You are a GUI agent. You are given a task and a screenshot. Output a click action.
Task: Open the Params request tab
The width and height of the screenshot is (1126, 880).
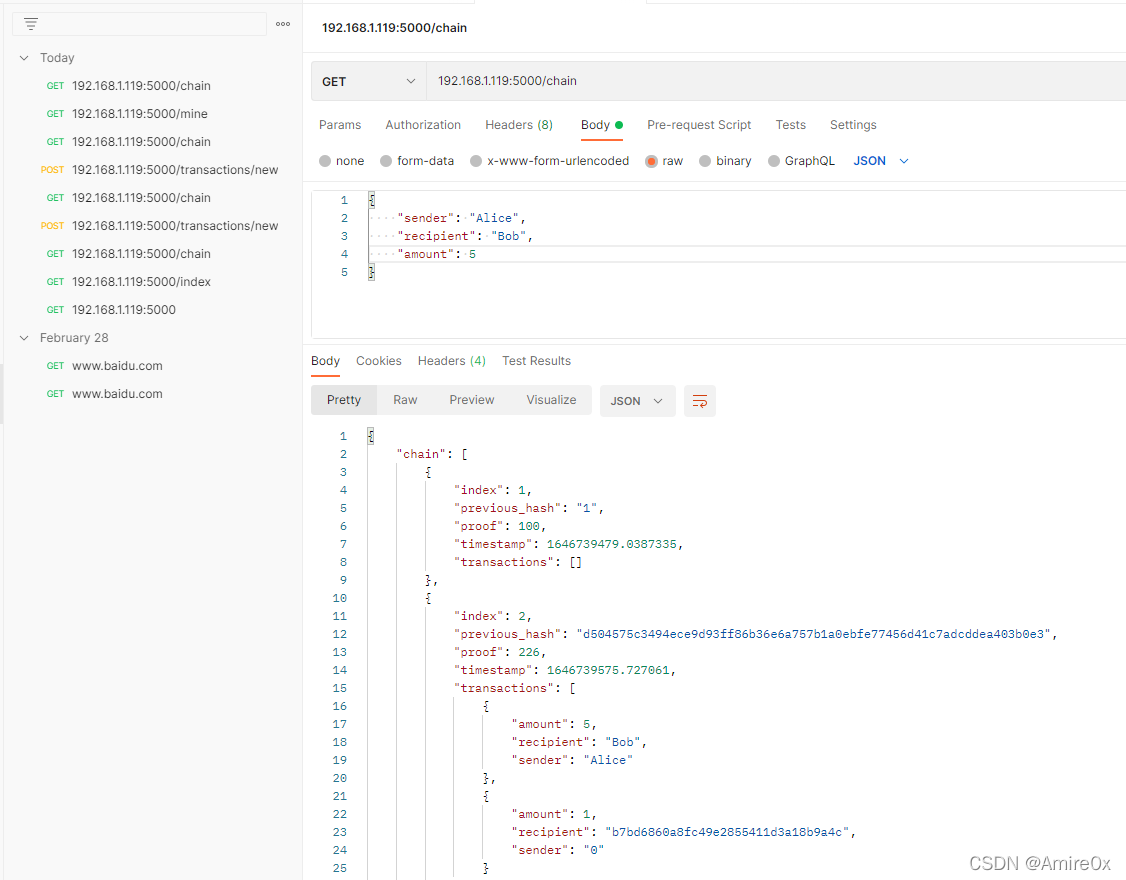pyautogui.click(x=340, y=125)
